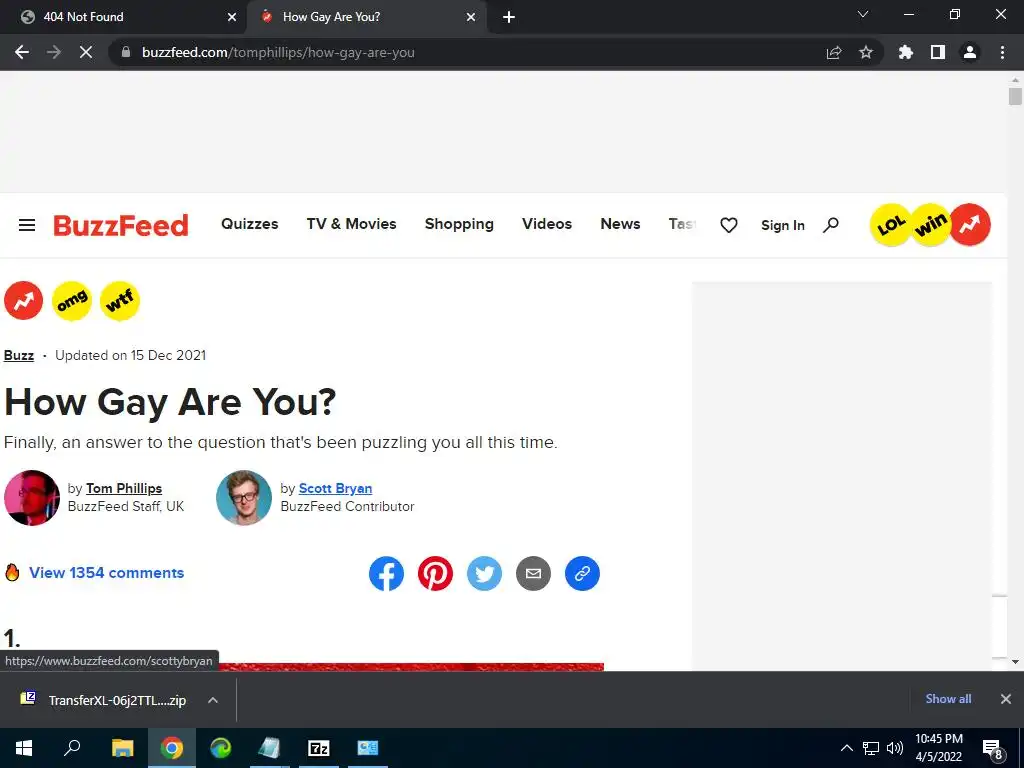Click Tom Phillips profile photo

tap(31, 498)
